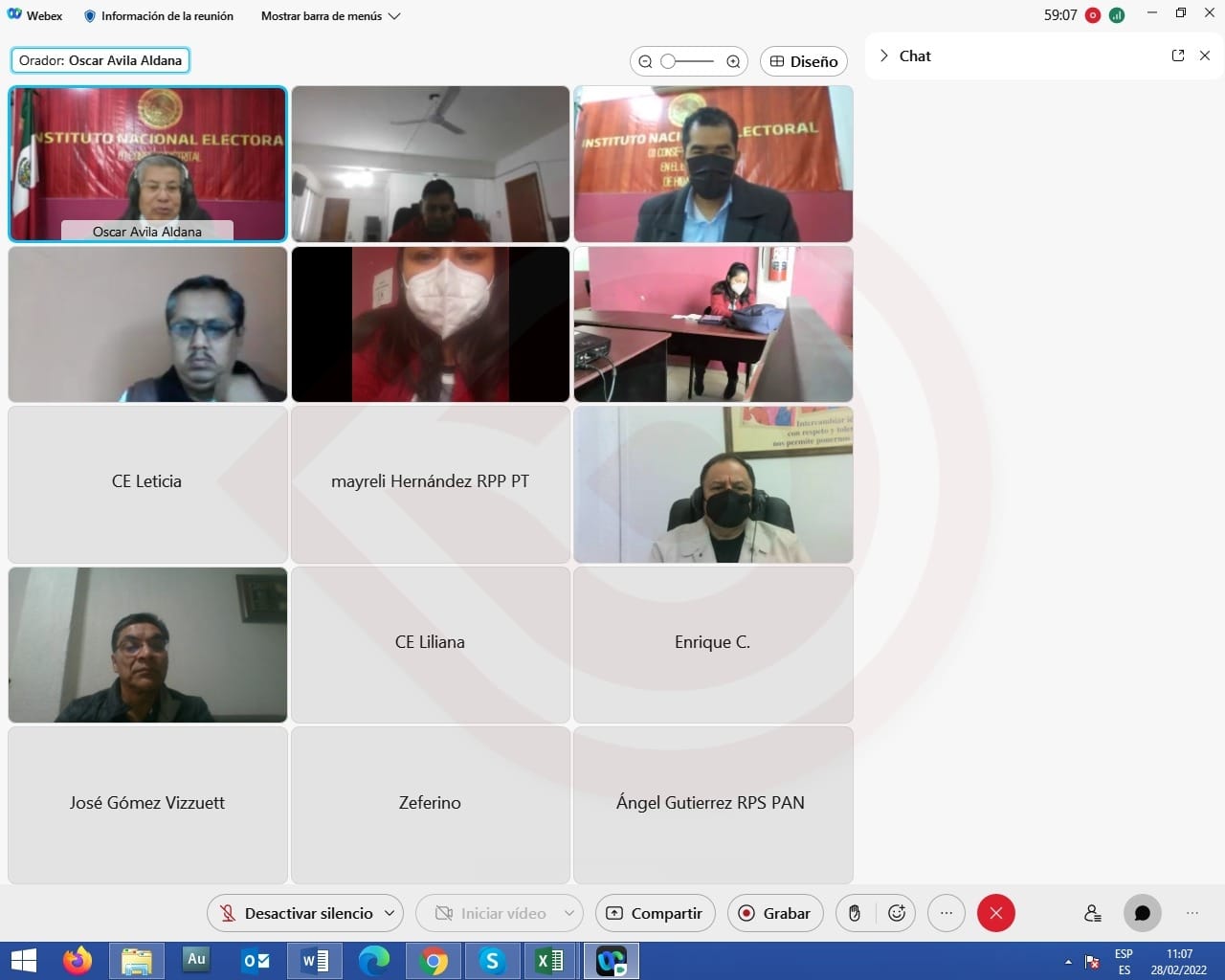Screen dimensions: 1225x980
Task: Toggle Desactivar silencio microphone button
Action: [295, 913]
